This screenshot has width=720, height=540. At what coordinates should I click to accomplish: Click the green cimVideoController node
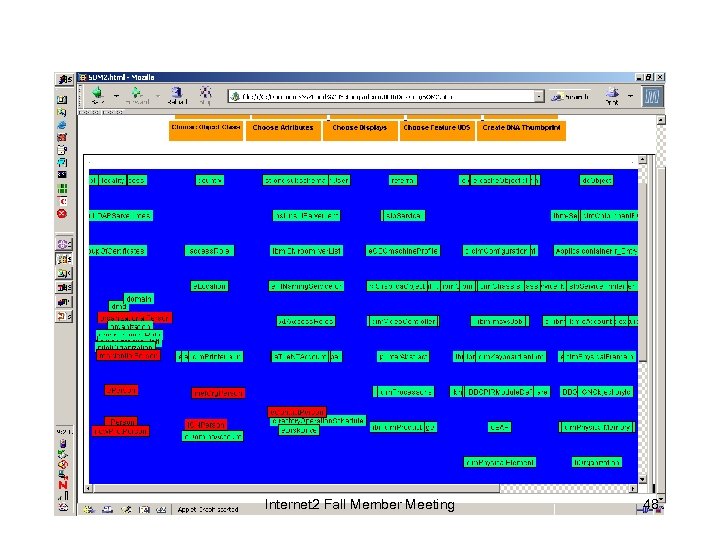point(403,321)
